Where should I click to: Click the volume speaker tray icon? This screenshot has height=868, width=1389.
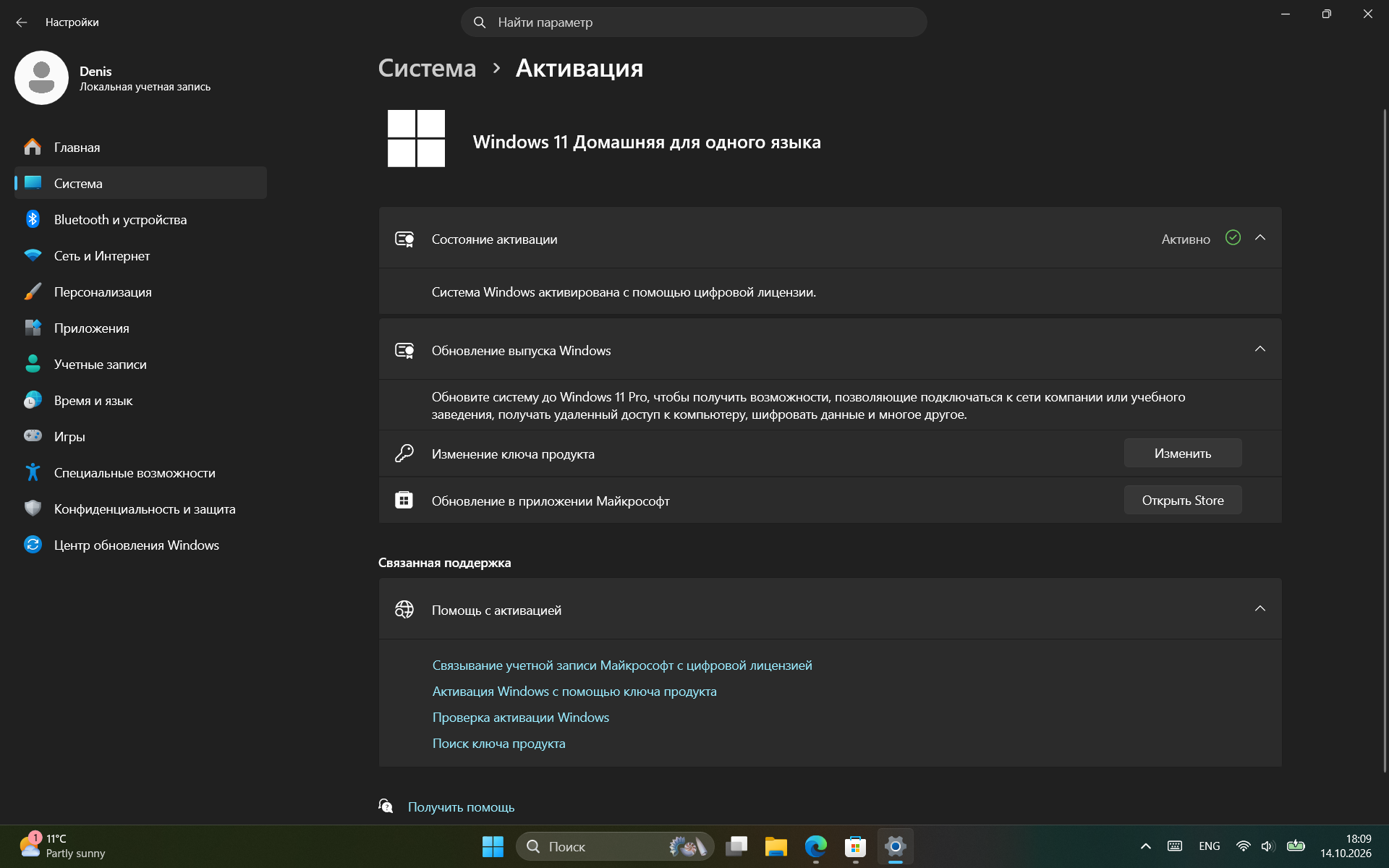click(1267, 846)
